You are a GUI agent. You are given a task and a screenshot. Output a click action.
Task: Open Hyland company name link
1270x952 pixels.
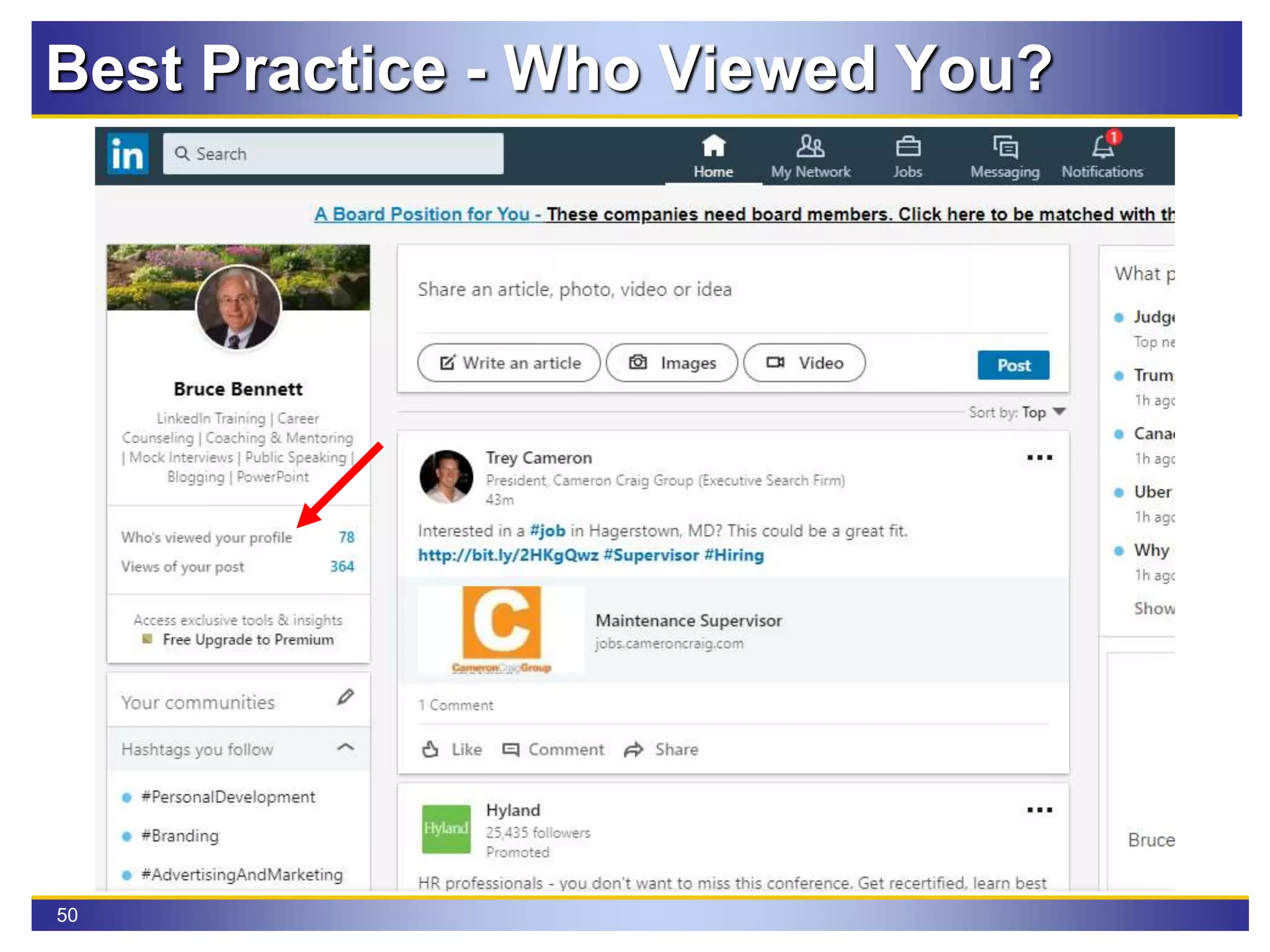(x=513, y=811)
